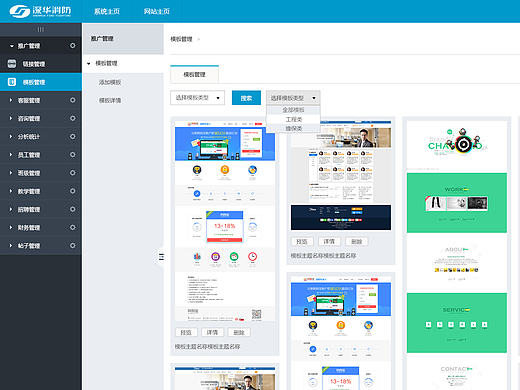Click the circle icon beside 客服管理
This screenshot has height=390, width=520.
click(72, 100)
